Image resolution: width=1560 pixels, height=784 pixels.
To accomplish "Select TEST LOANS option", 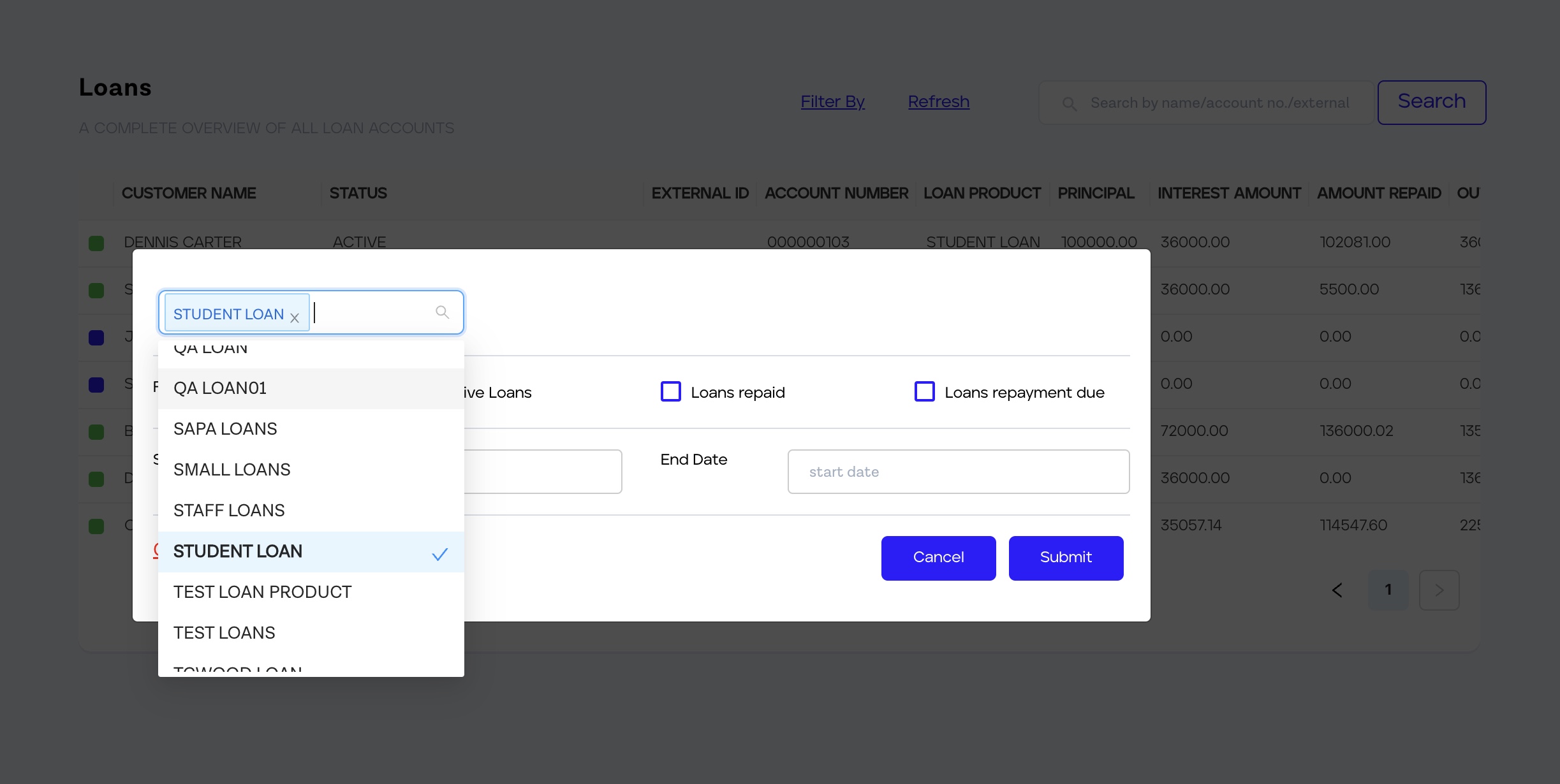I will coord(224,633).
